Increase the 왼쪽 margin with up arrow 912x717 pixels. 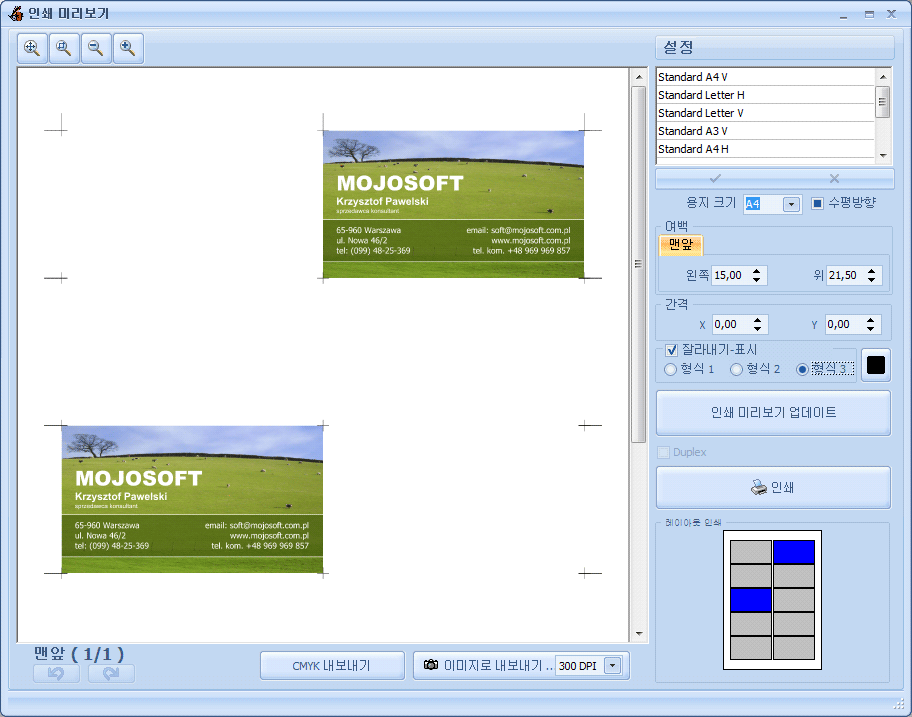(756, 270)
